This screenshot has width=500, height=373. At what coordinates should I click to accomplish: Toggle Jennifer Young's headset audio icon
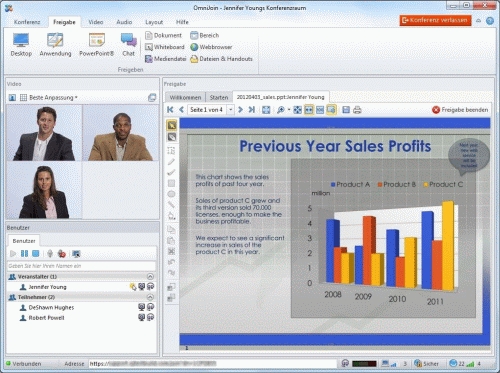coord(151,286)
